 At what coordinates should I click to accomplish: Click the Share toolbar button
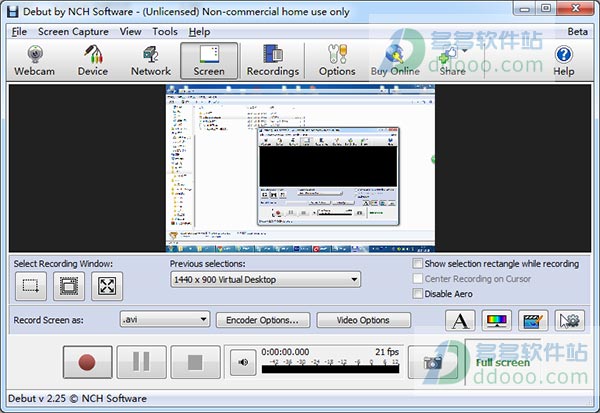451,60
